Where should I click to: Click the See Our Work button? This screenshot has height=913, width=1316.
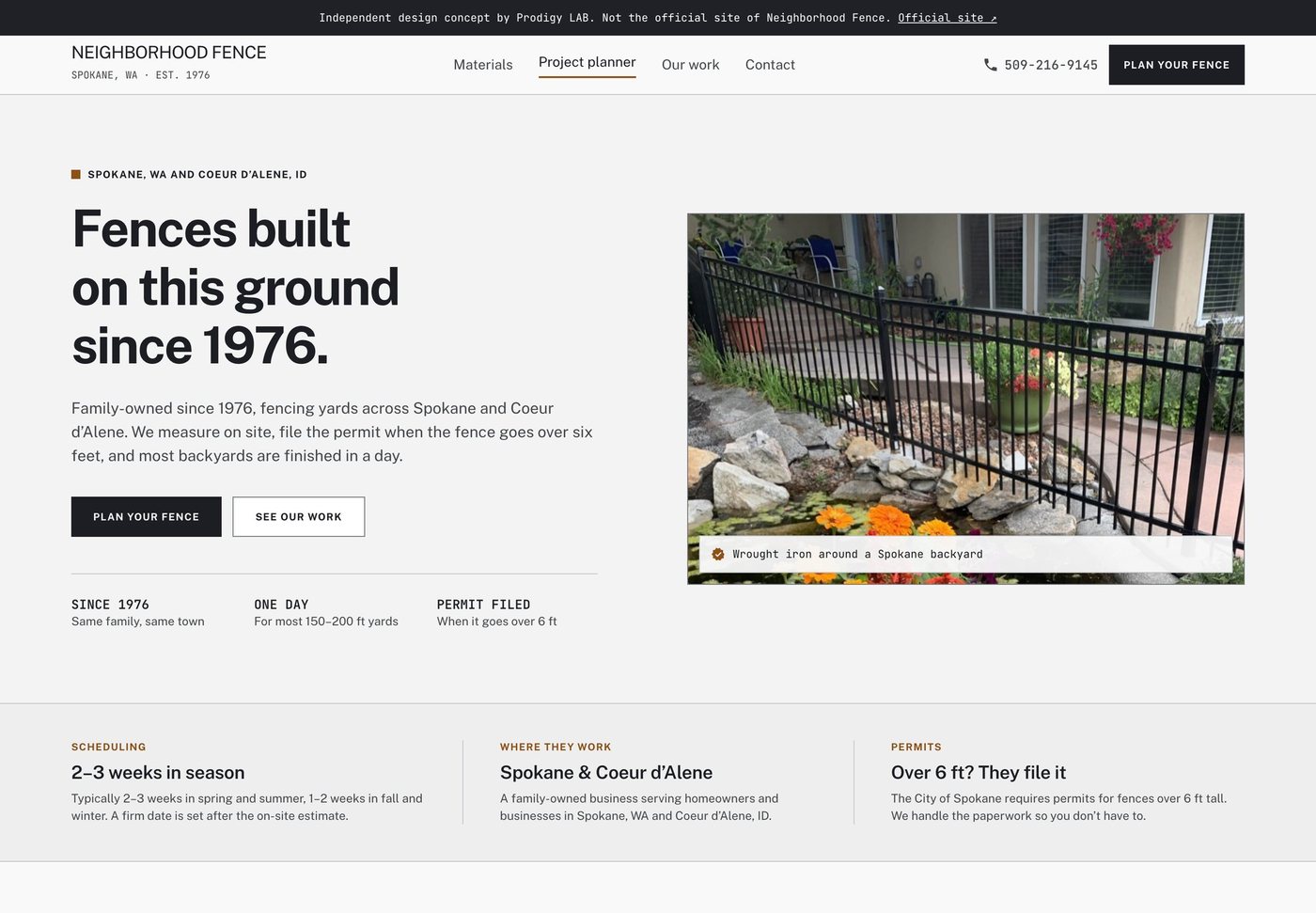pos(299,517)
